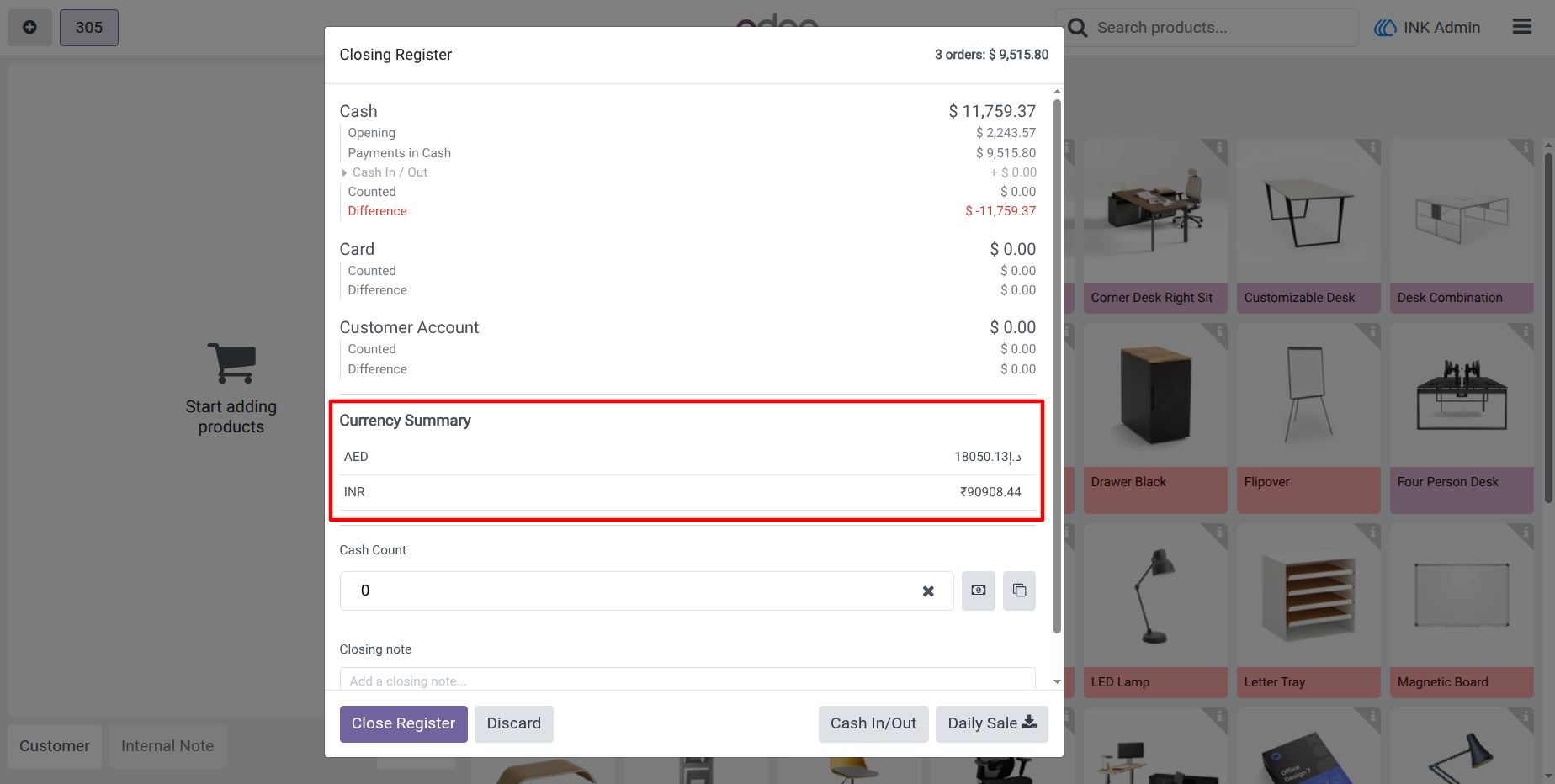This screenshot has width=1555, height=784.
Task: Download the Daily Sale report
Action: pyautogui.click(x=992, y=724)
